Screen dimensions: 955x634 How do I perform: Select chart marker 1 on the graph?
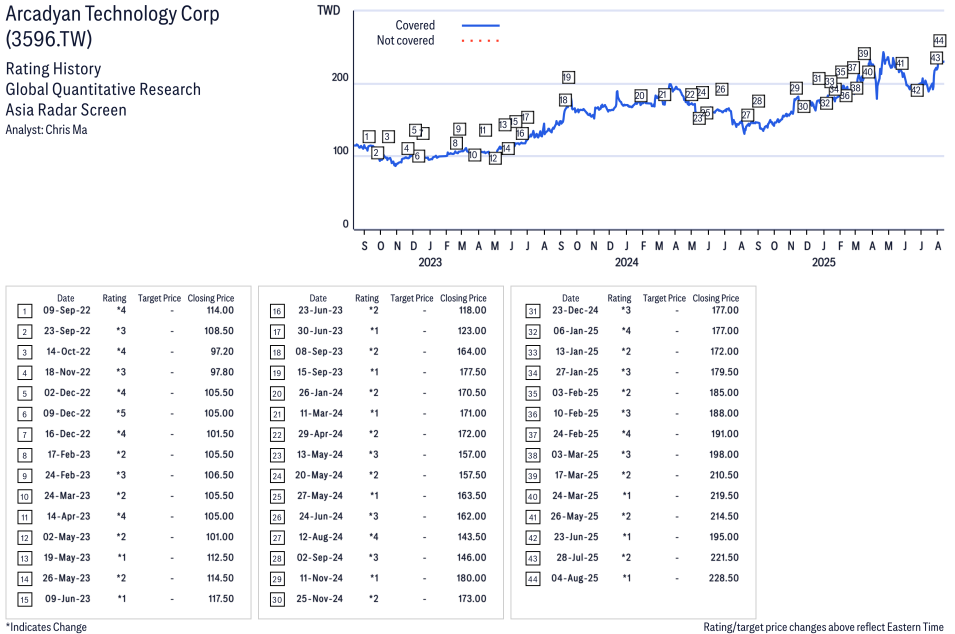tap(368, 136)
